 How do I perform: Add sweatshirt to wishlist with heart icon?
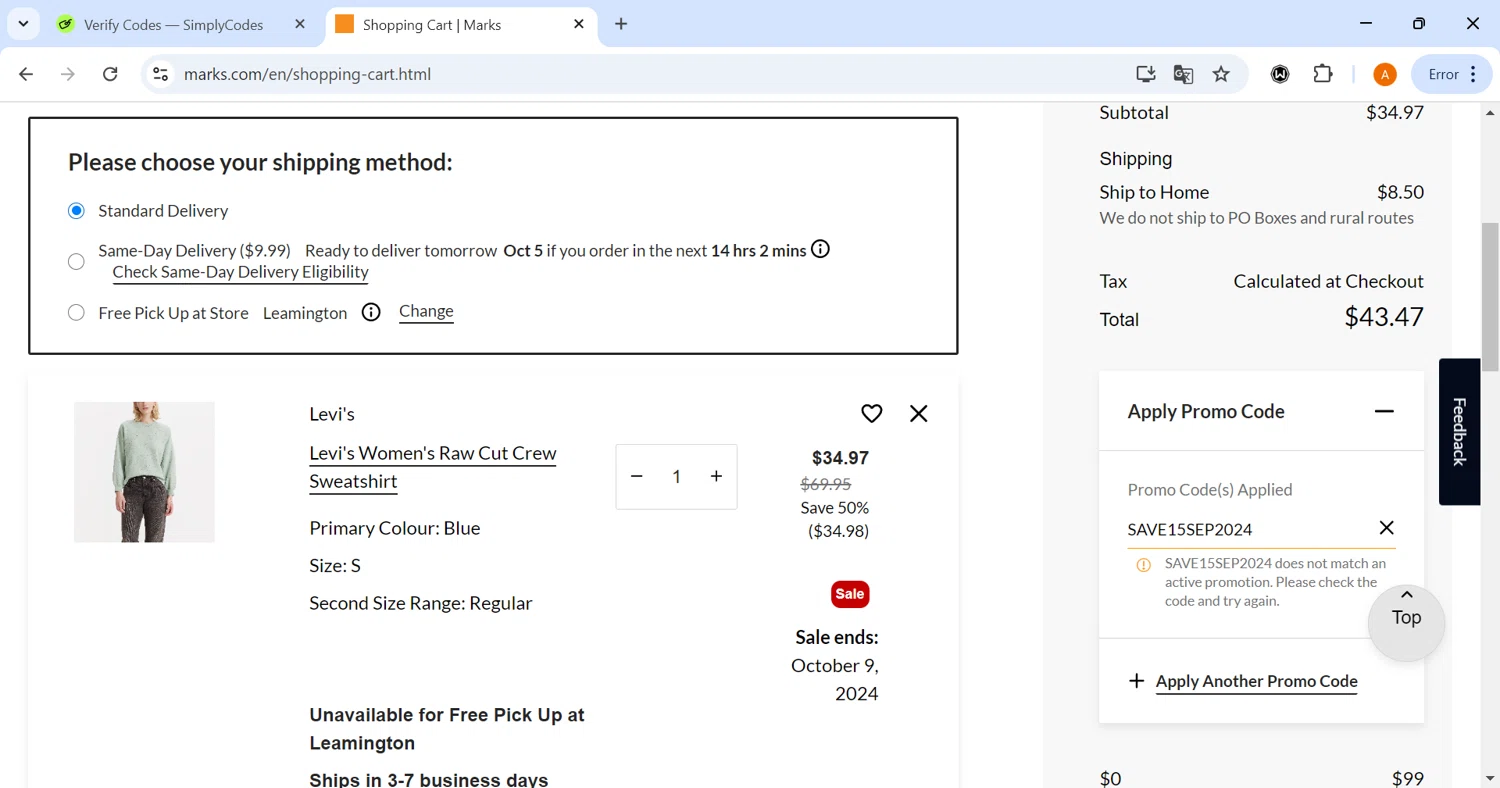871,413
